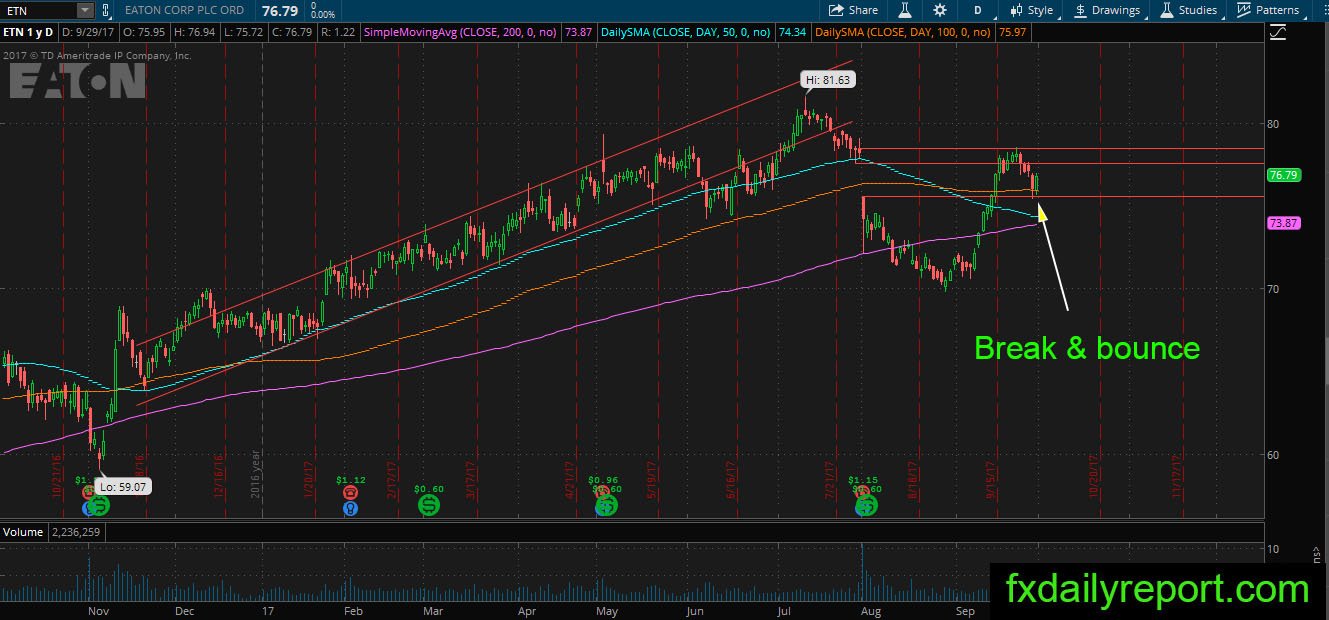
Task: Click the chart scale icon below toolbar
Action: tap(1277, 33)
